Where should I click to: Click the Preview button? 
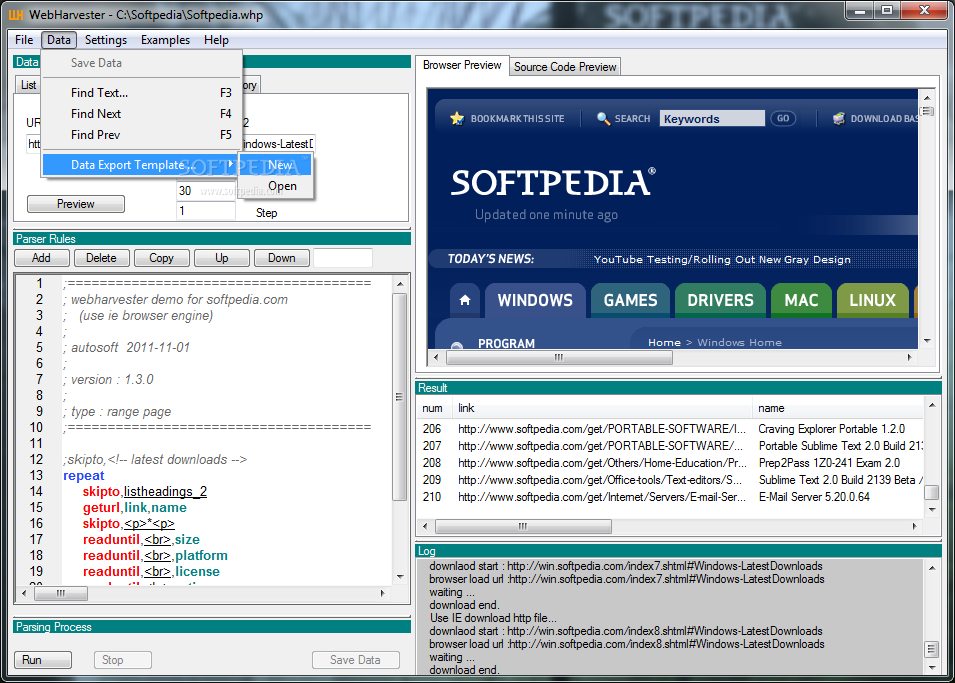pos(76,203)
